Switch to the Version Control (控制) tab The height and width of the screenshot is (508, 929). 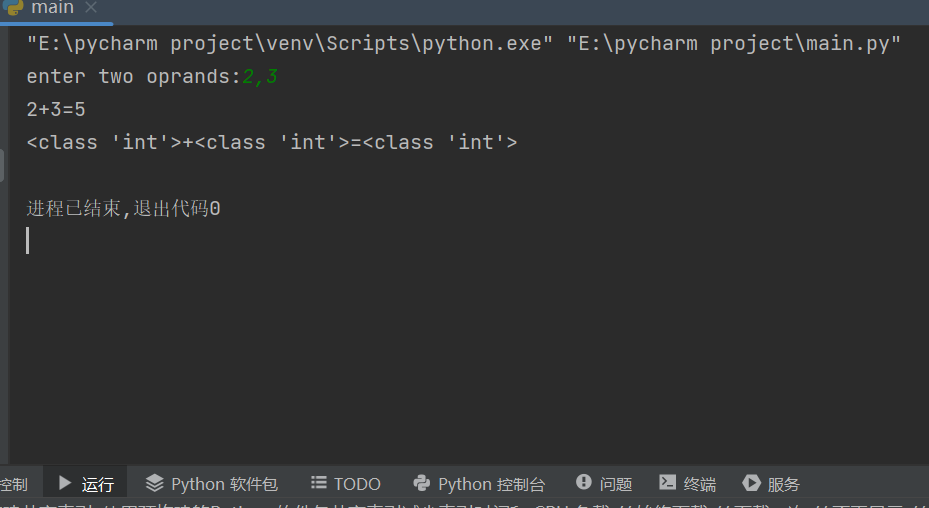[14, 485]
